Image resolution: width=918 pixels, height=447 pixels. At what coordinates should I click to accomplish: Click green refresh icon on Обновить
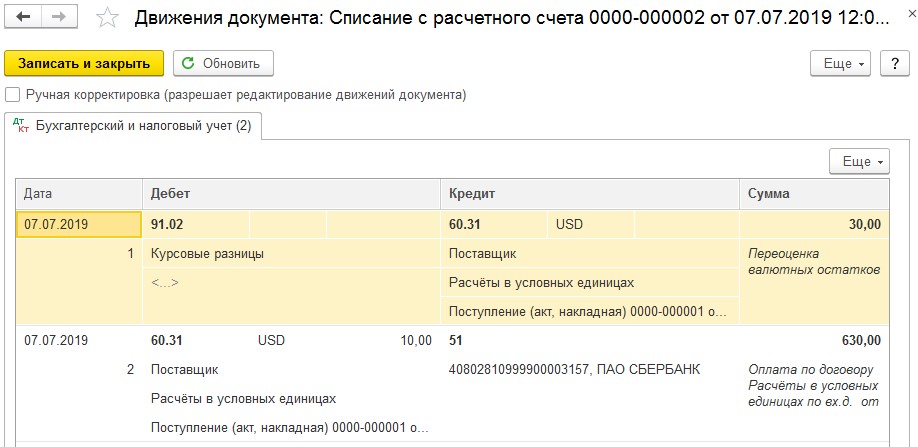pyautogui.click(x=188, y=63)
